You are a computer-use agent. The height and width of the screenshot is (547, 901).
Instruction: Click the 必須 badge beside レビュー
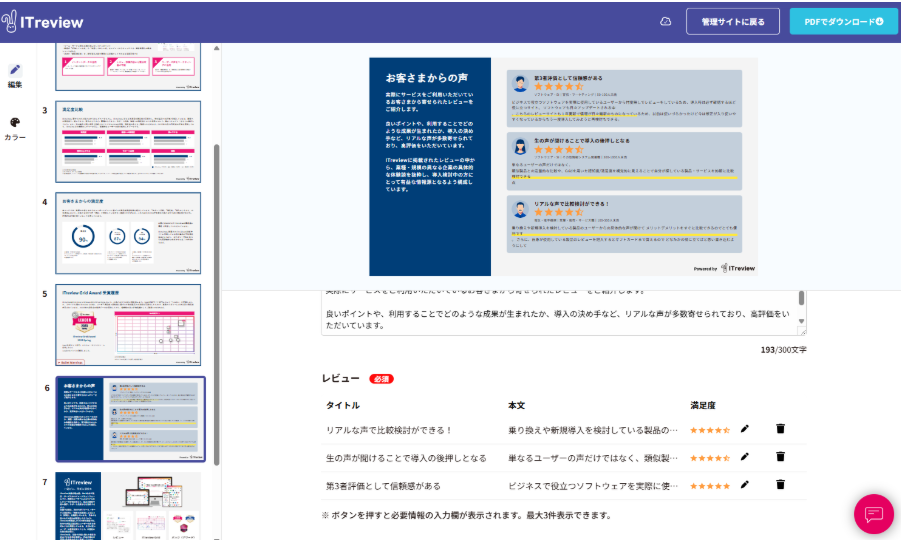(382, 379)
